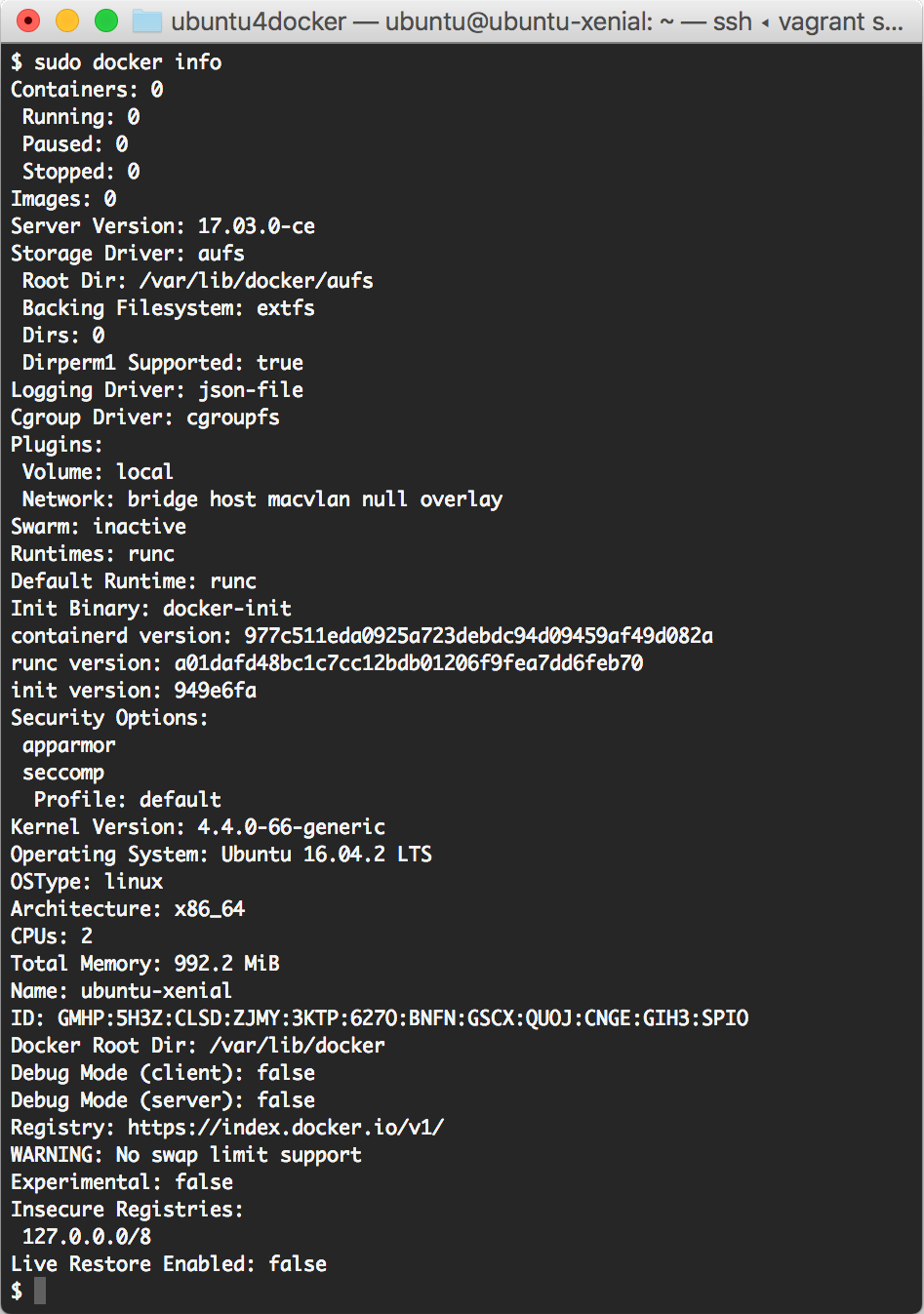Click the Live Restore Enabled: false line
Image resolution: width=924 pixels, height=1314 pixels.
[x=169, y=1264]
